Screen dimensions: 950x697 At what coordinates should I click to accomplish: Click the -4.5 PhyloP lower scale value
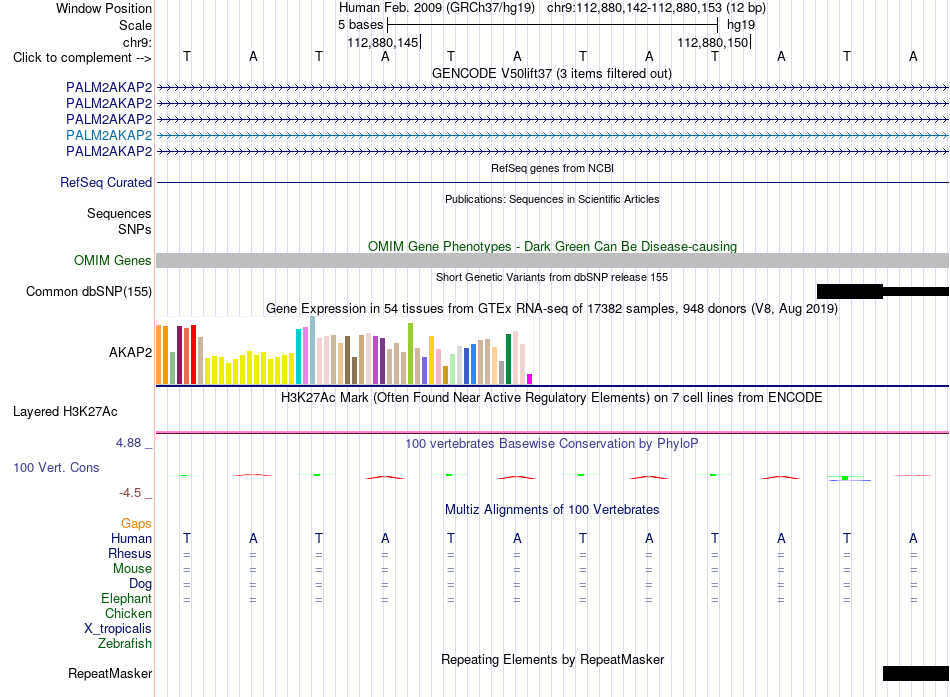click(x=130, y=493)
